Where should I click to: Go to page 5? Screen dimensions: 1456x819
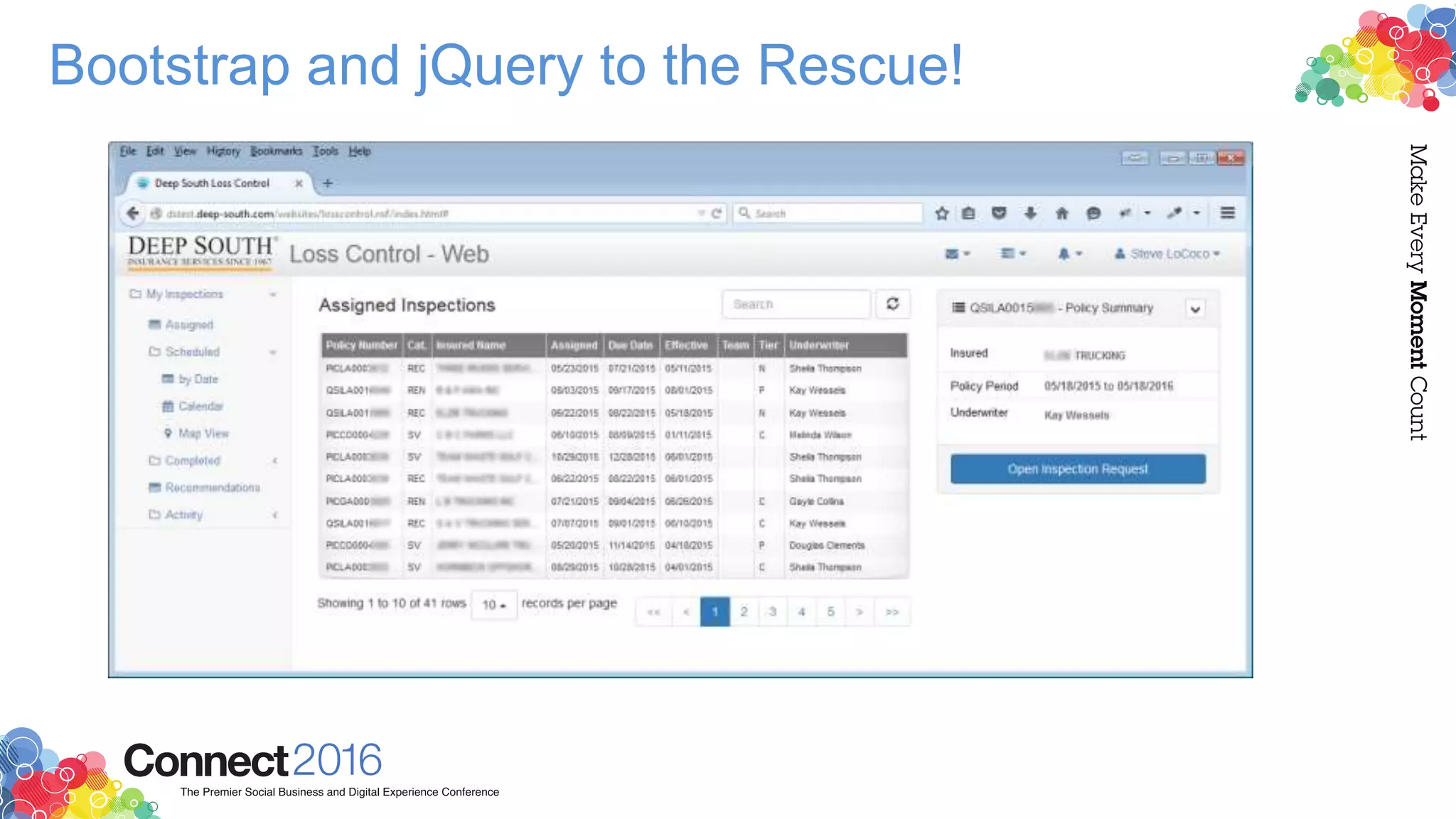pos(831,612)
